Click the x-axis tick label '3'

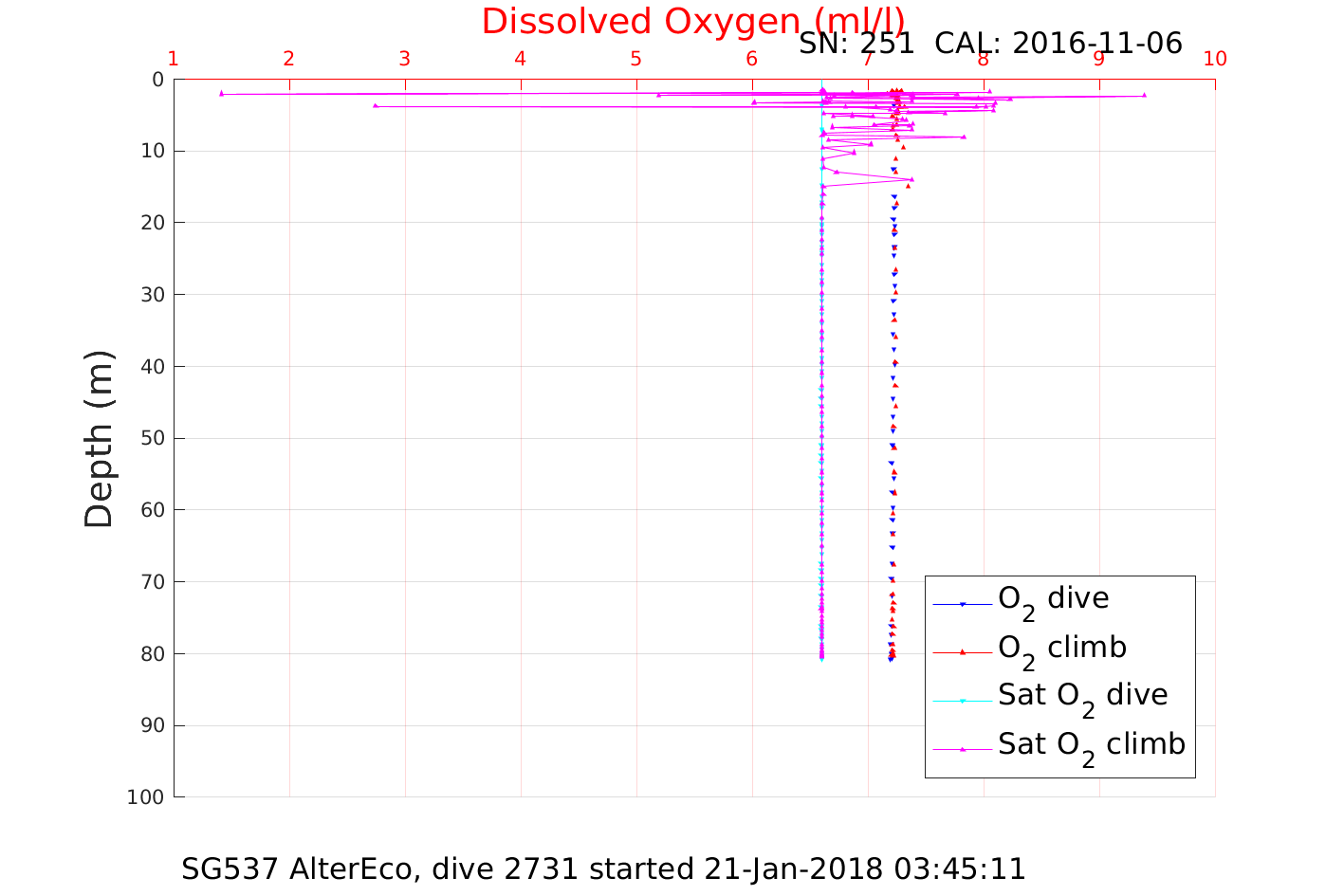click(404, 59)
